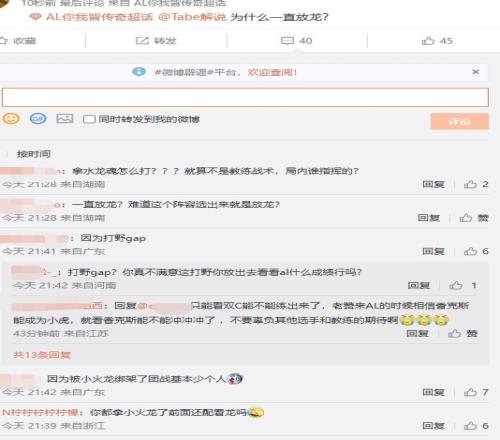Enable 同时转发到我的微博 checkbox
This screenshot has height=440, width=500.
[89, 119]
